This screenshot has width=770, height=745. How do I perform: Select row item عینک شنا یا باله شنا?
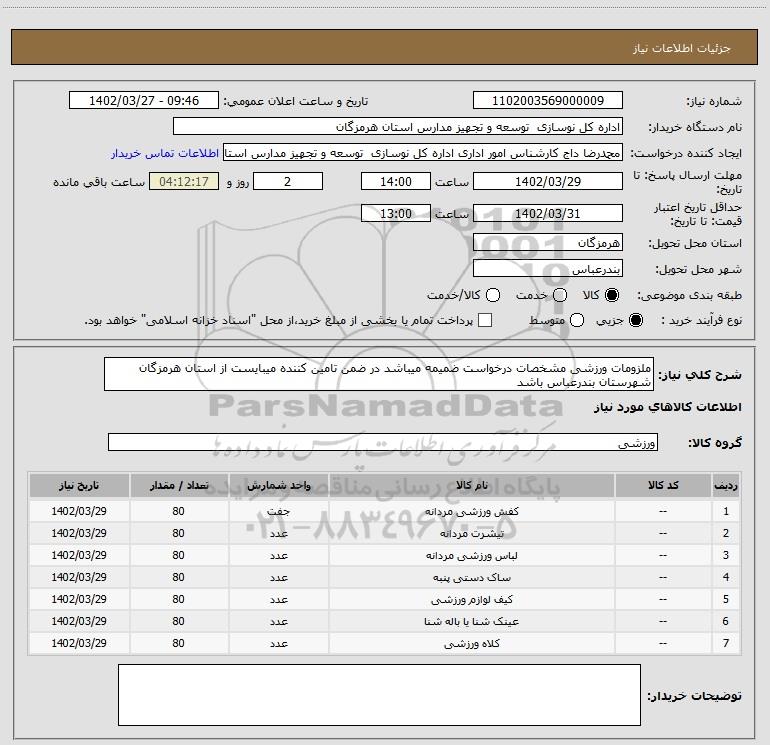point(471,622)
